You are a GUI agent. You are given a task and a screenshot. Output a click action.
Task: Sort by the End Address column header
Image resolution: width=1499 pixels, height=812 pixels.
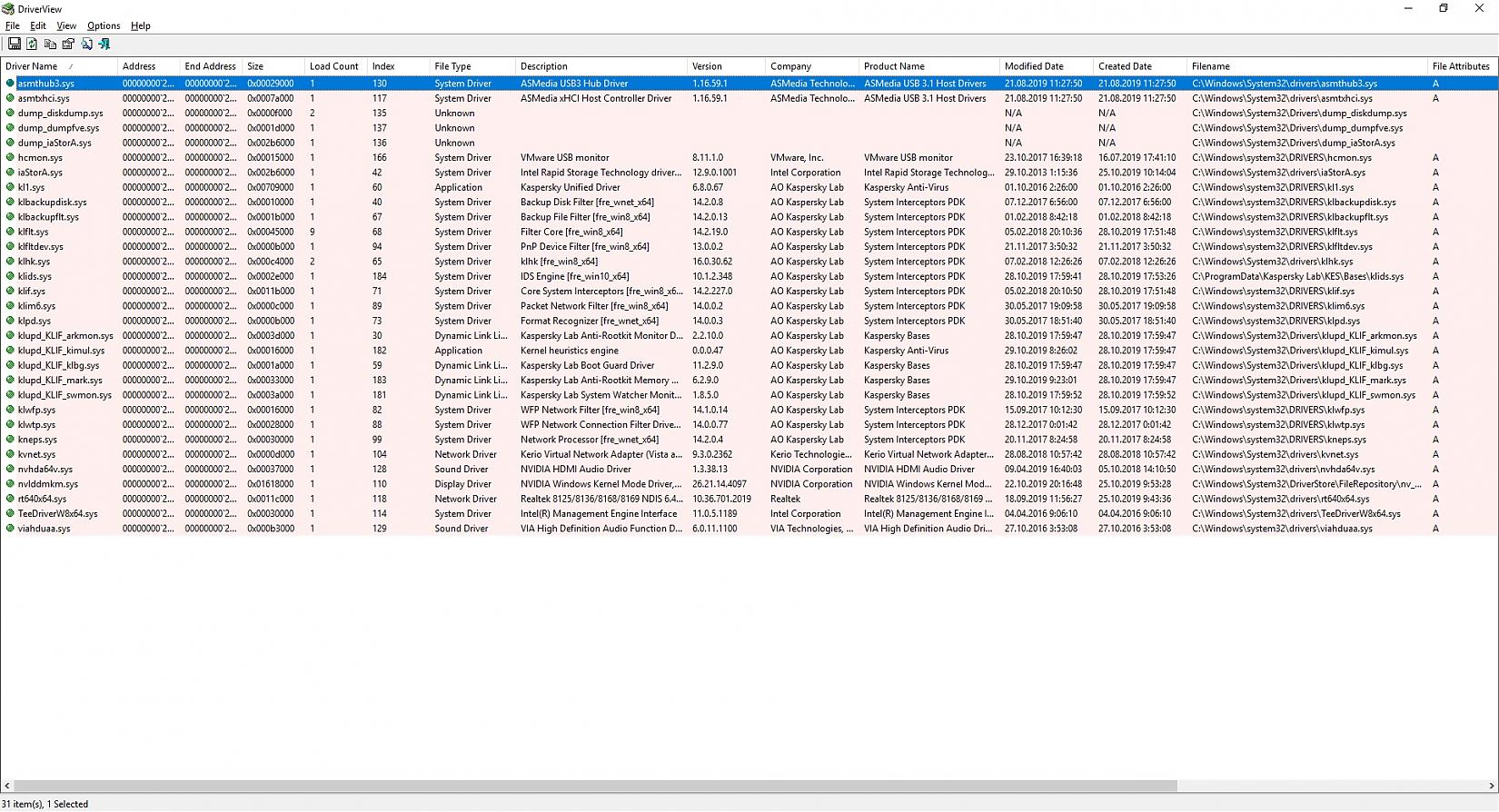pos(211,66)
